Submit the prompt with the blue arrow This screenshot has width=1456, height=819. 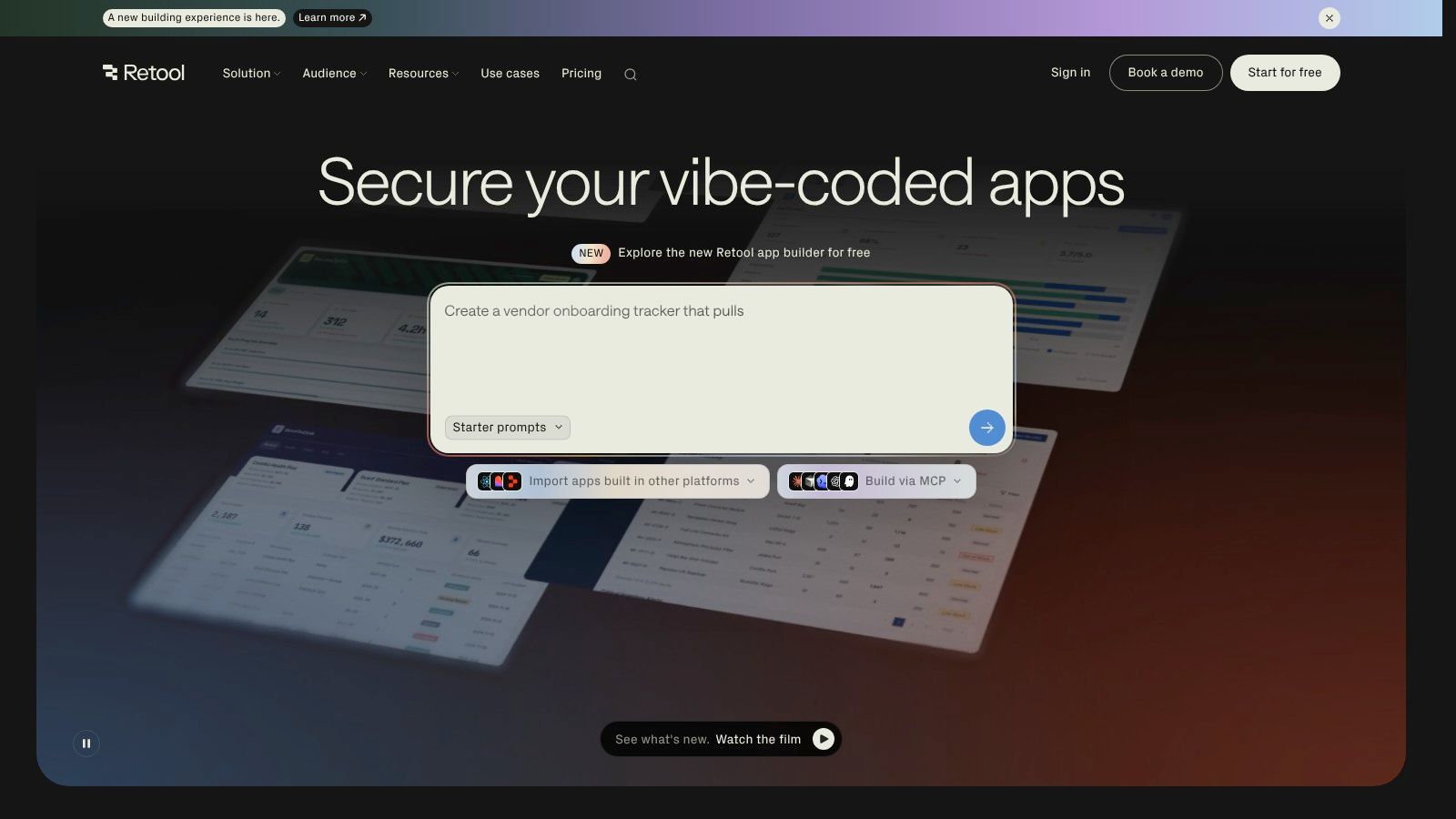coord(987,428)
